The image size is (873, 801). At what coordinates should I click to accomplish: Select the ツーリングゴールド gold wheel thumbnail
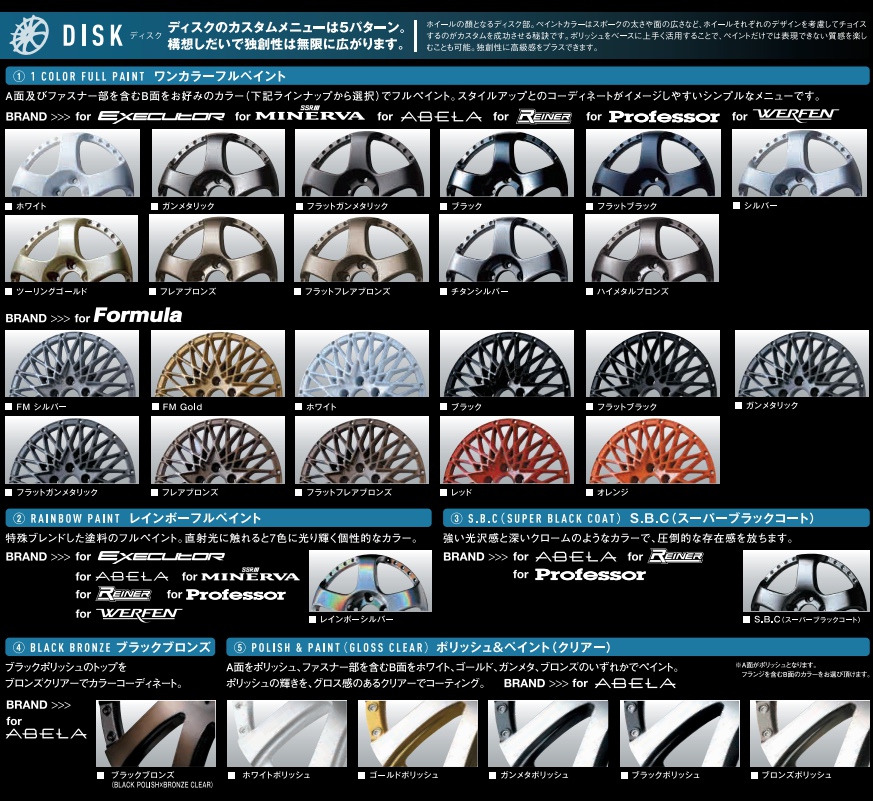(72, 248)
